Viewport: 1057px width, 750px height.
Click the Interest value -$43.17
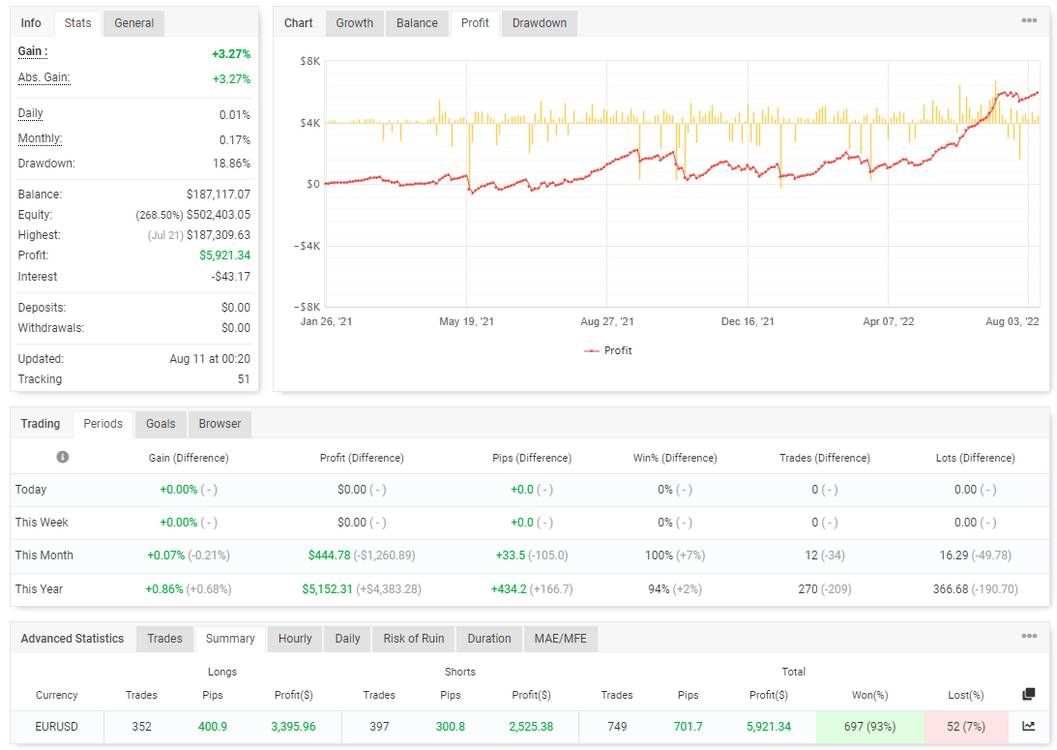[x=231, y=276]
